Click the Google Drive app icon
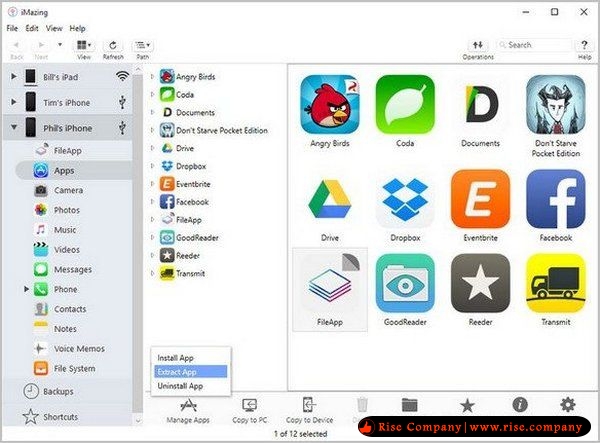 [x=330, y=199]
